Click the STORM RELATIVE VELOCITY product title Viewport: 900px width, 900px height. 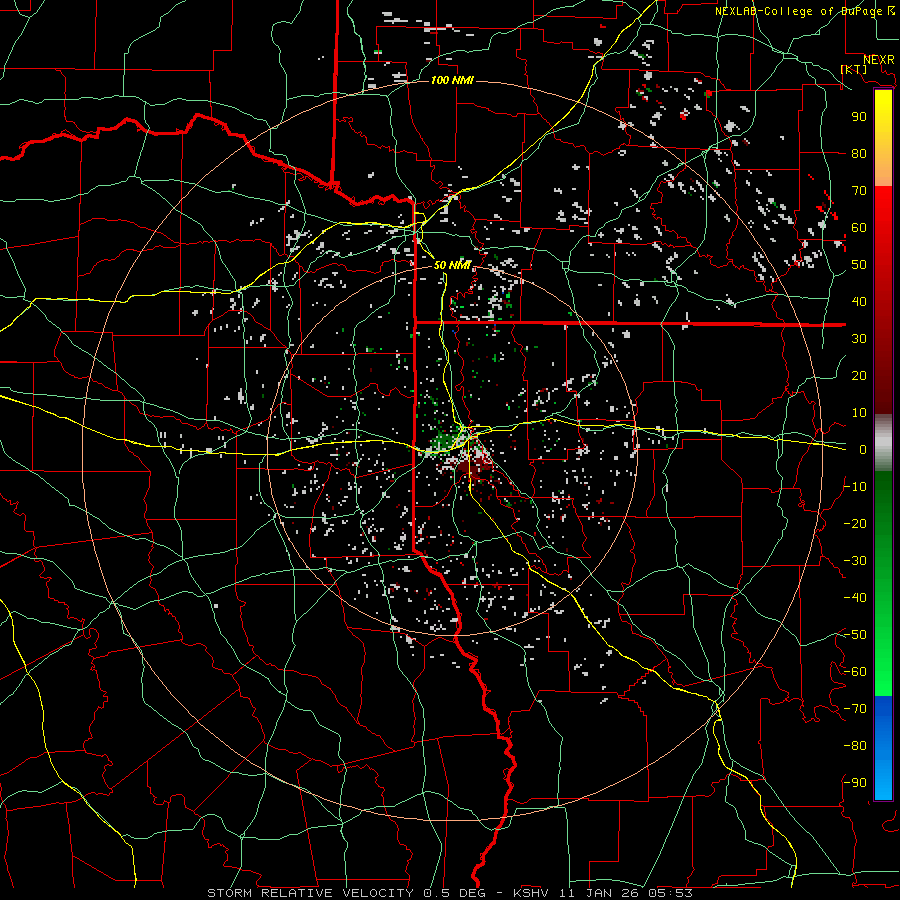coord(310,893)
